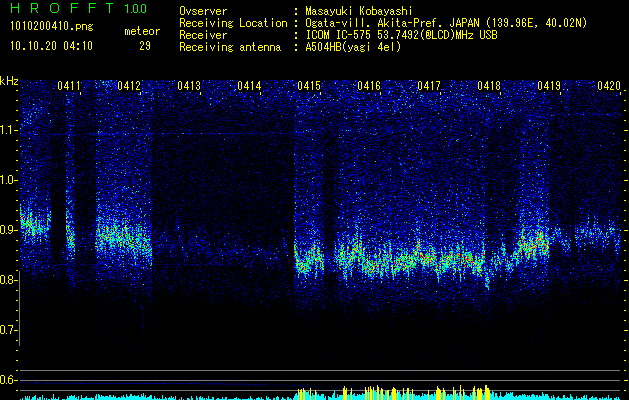
Task: Select observer name Masayuki Kobayashi
Action: (359, 11)
